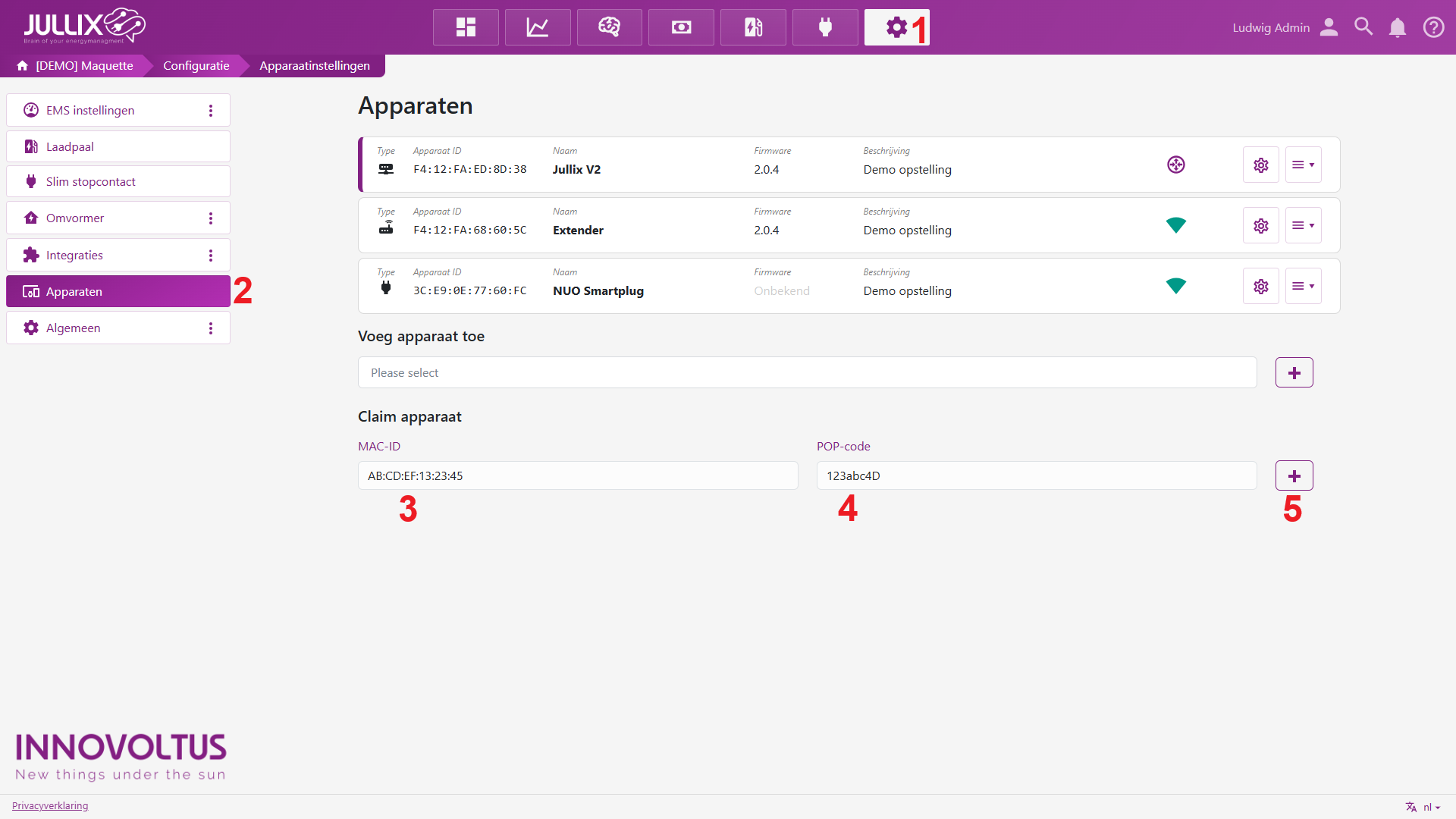Select Slim stopcontact in the sidebar
The width and height of the screenshot is (1456, 819).
coord(118,181)
